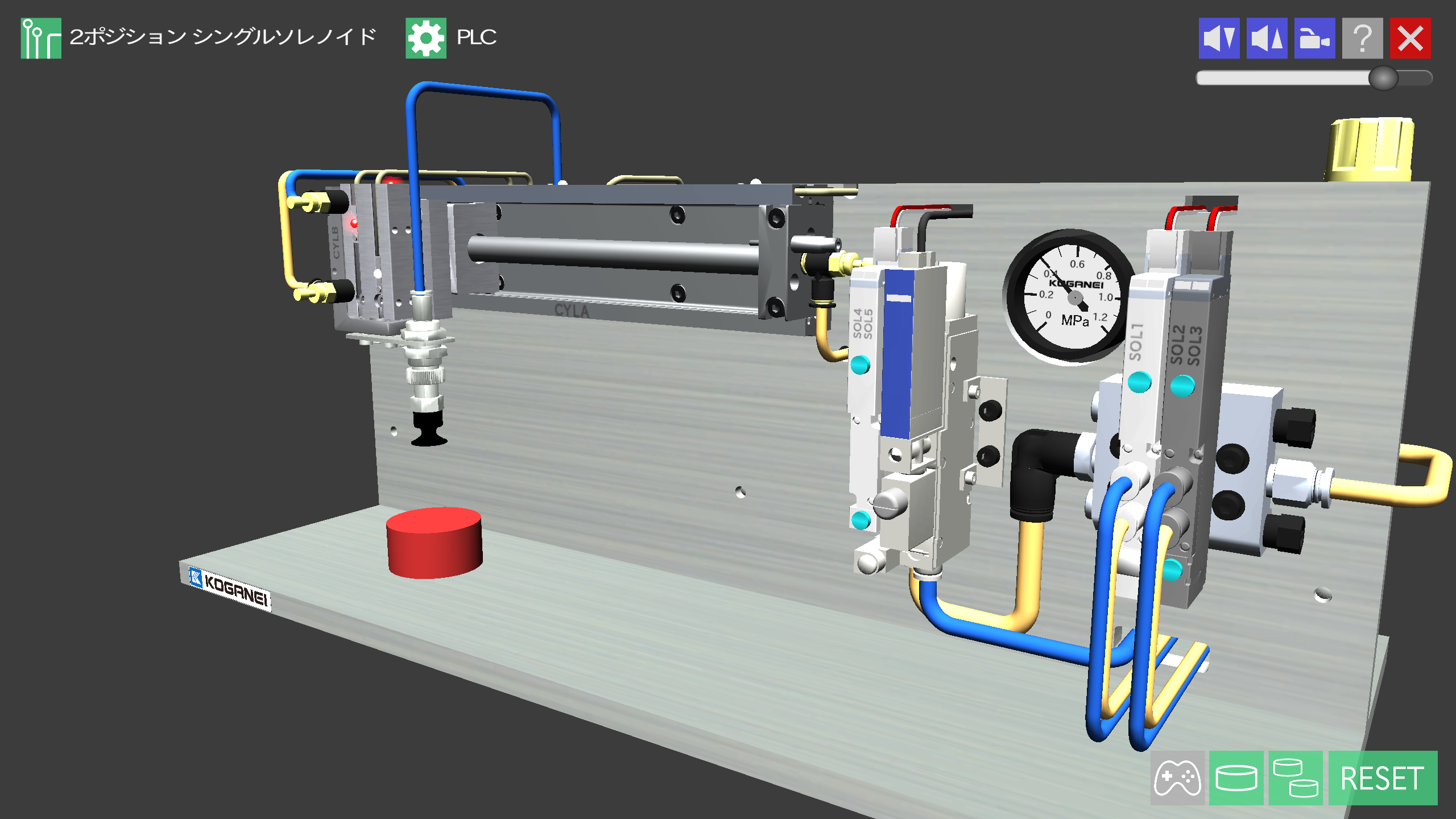The image size is (1456, 819).
Task: Toggle the SOL2 SOL3 cyan manual button
Action: (x=1182, y=386)
